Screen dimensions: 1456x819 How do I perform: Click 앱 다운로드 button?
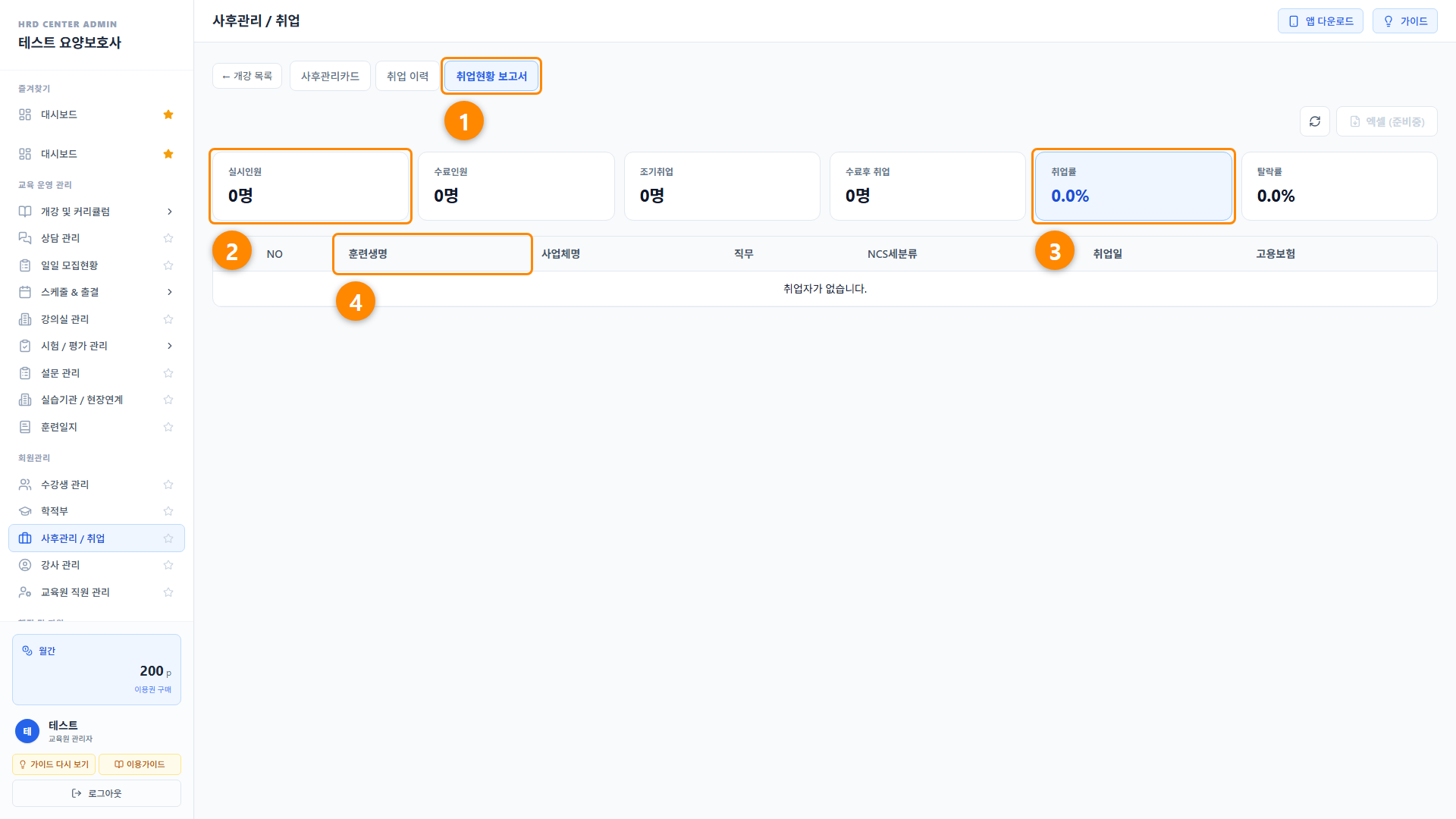[1320, 21]
